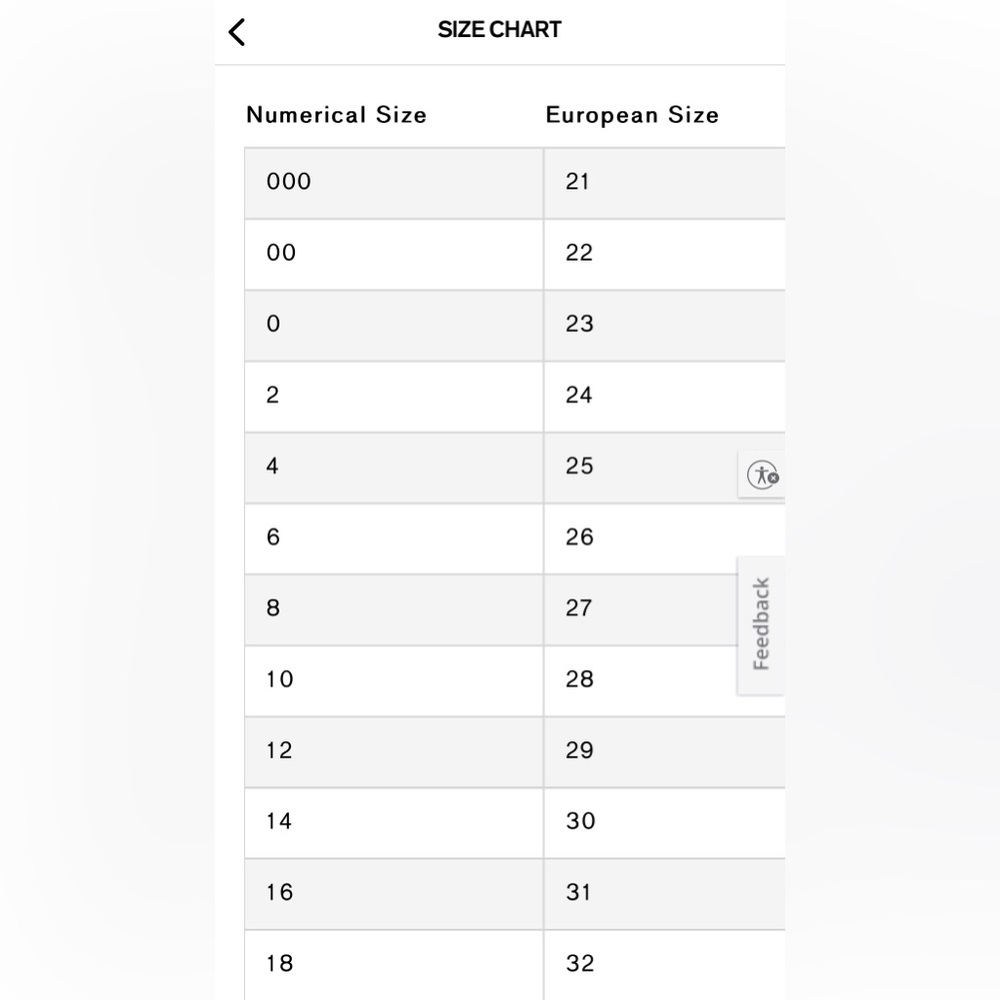The height and width of the screenshot is (1000, 1000).
Task: Click numerical size 4 cell
Action: 394,467
